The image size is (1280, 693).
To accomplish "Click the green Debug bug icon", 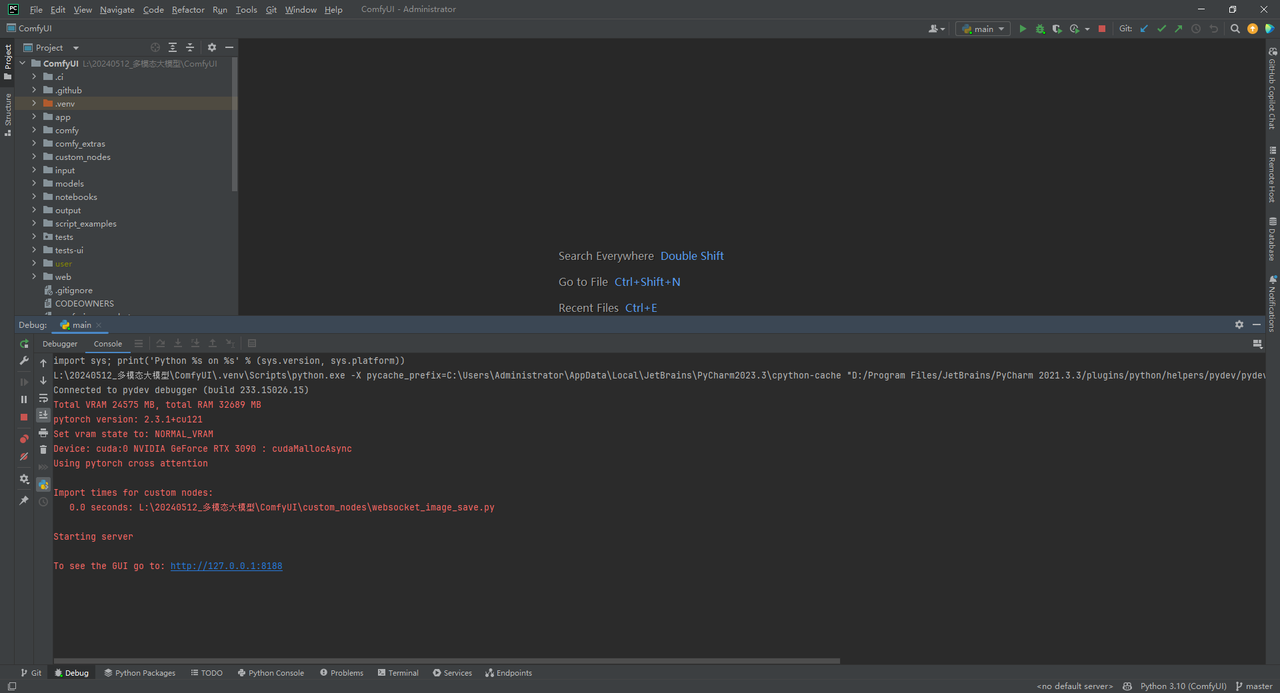I will 1040,29.
